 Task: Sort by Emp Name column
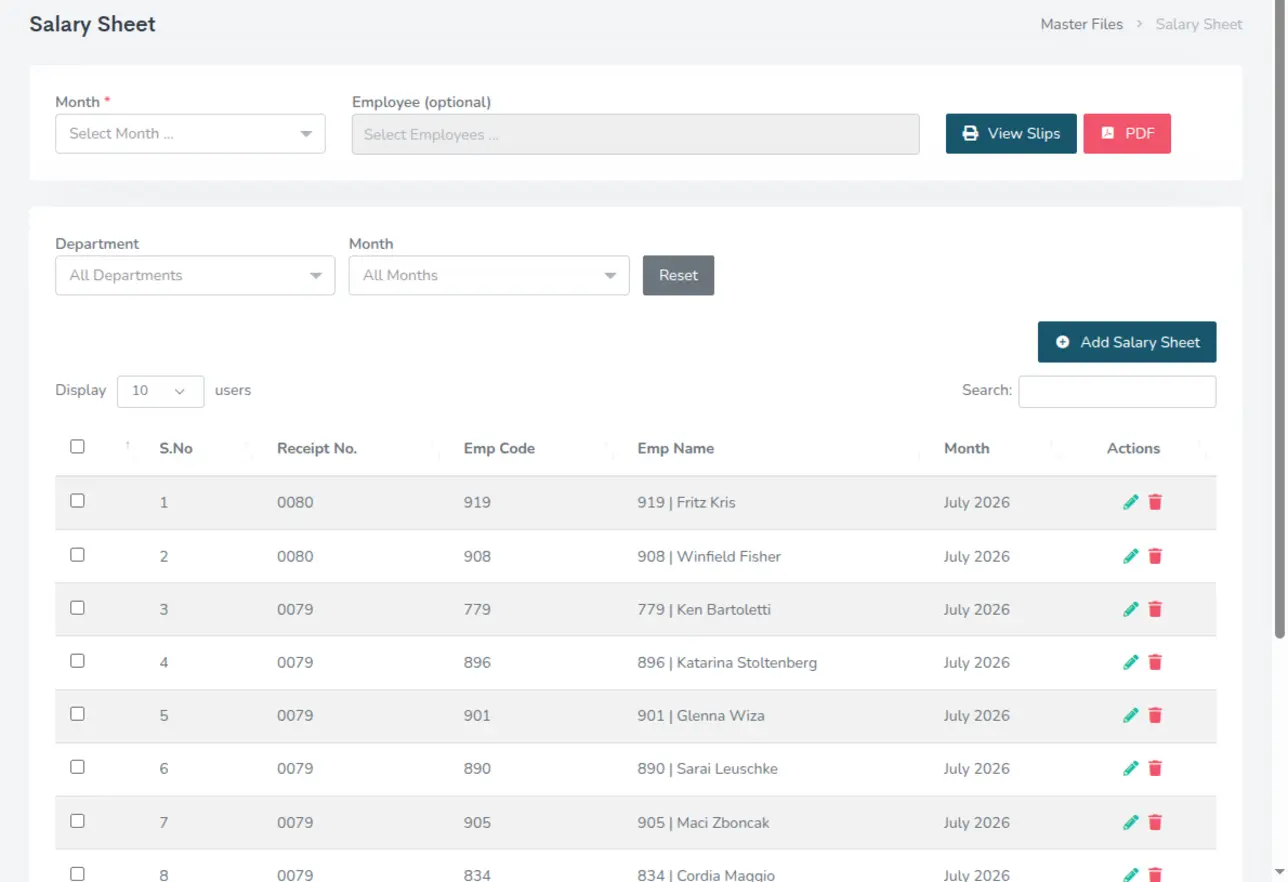click(676, 448)
